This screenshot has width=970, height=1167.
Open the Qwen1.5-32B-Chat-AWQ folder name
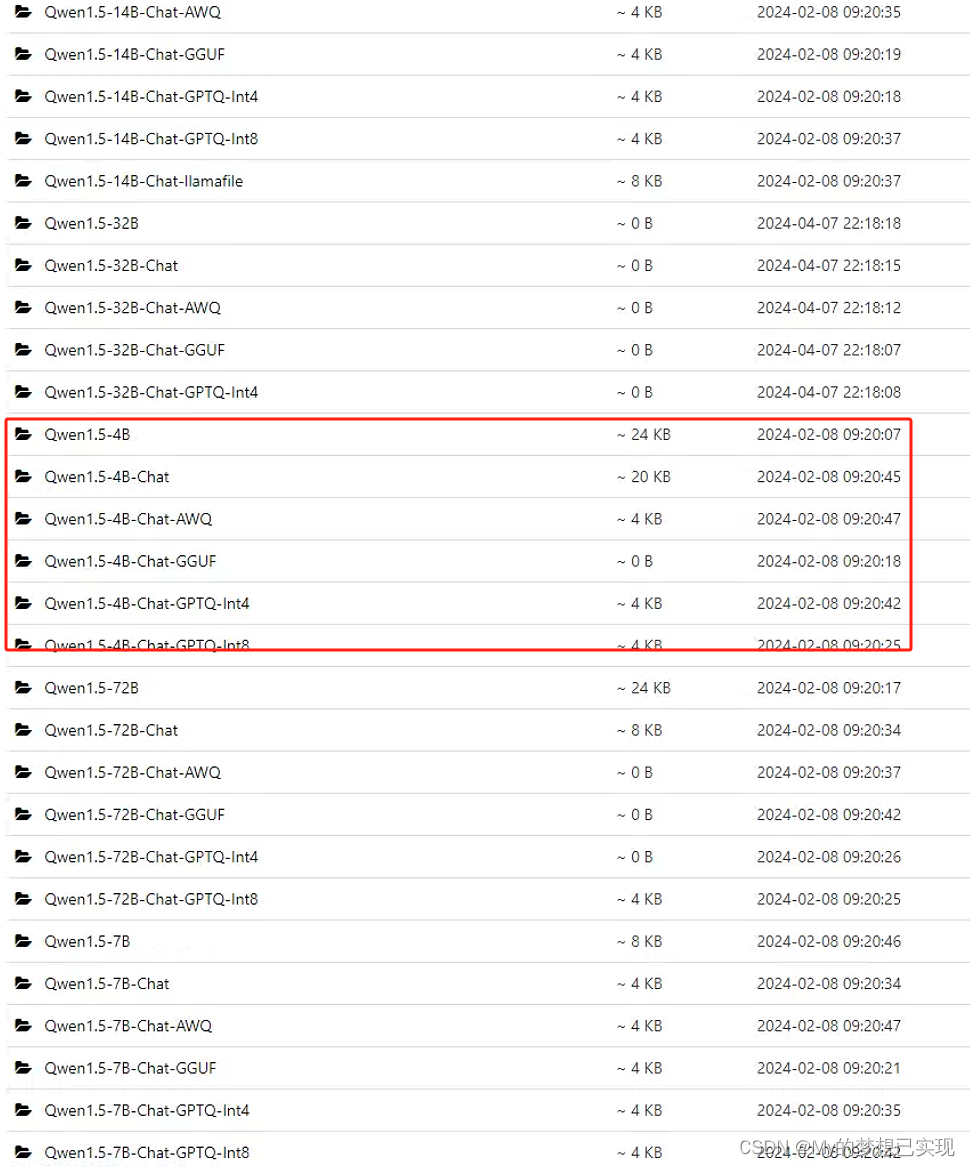point(133,308)
